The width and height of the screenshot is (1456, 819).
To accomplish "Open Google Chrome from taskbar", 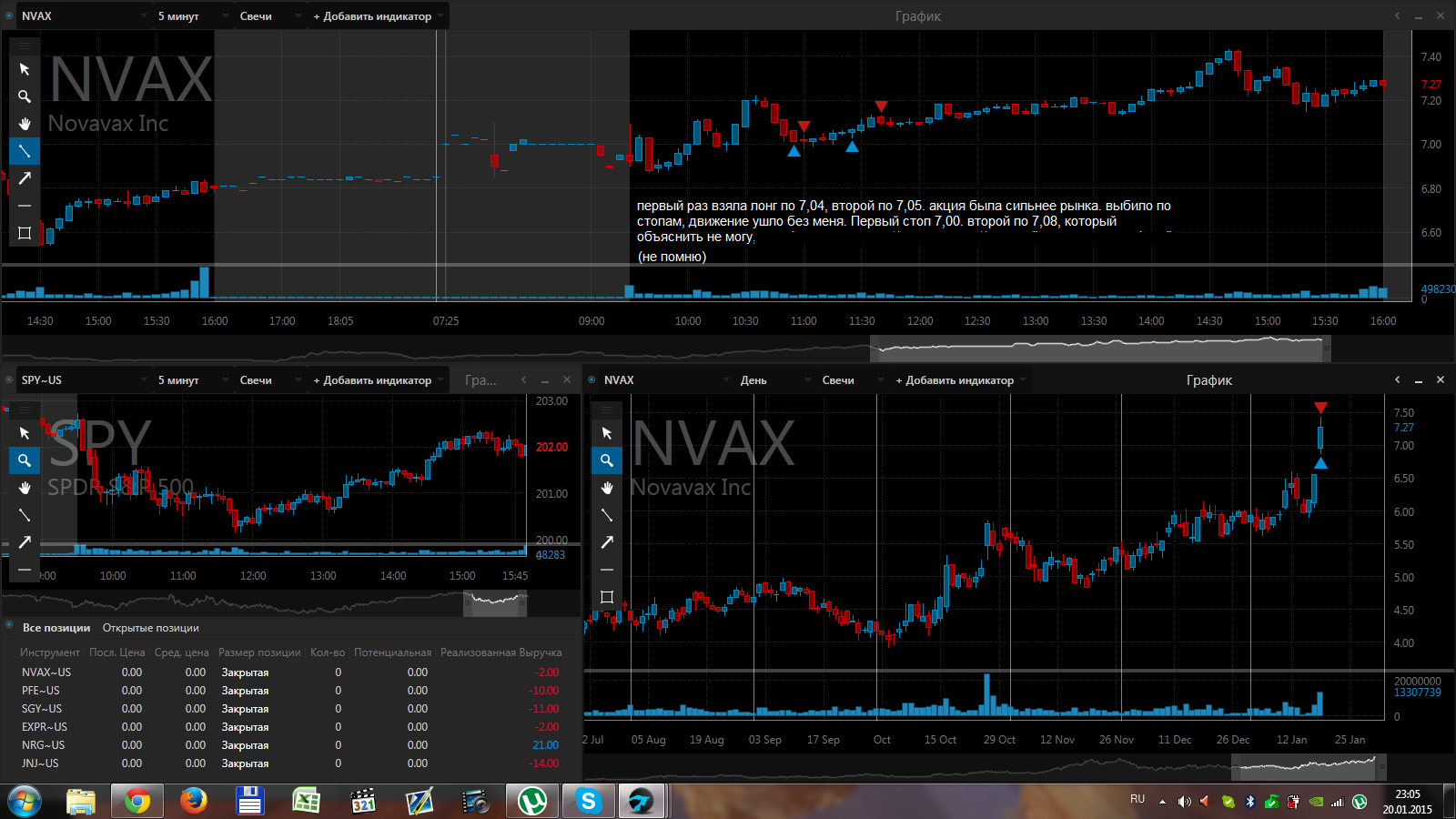I will (137, 801).
